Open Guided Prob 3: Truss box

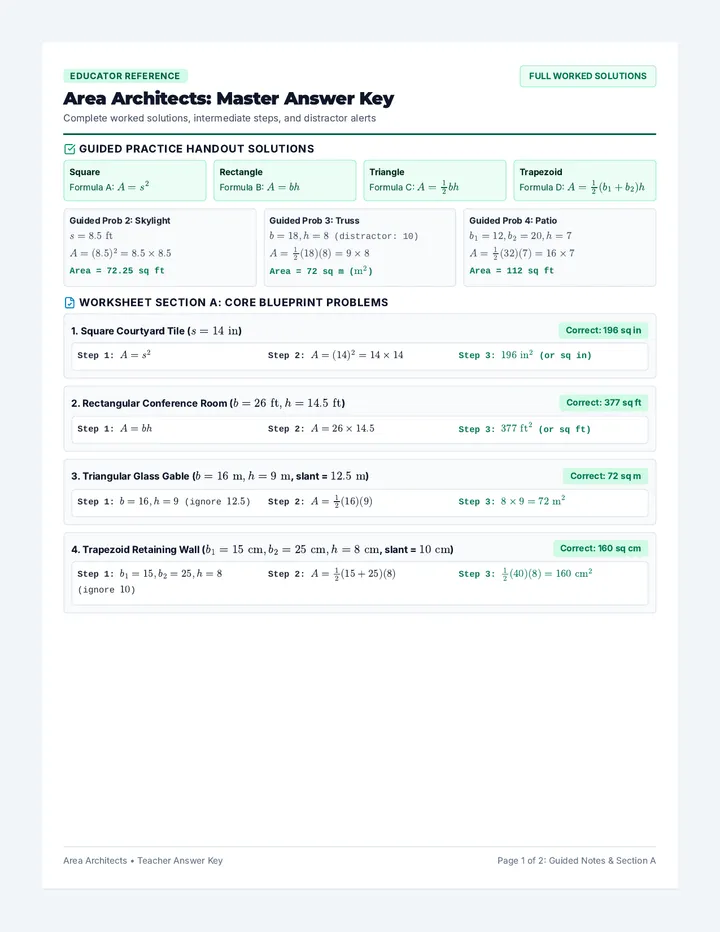pos(360,247)
